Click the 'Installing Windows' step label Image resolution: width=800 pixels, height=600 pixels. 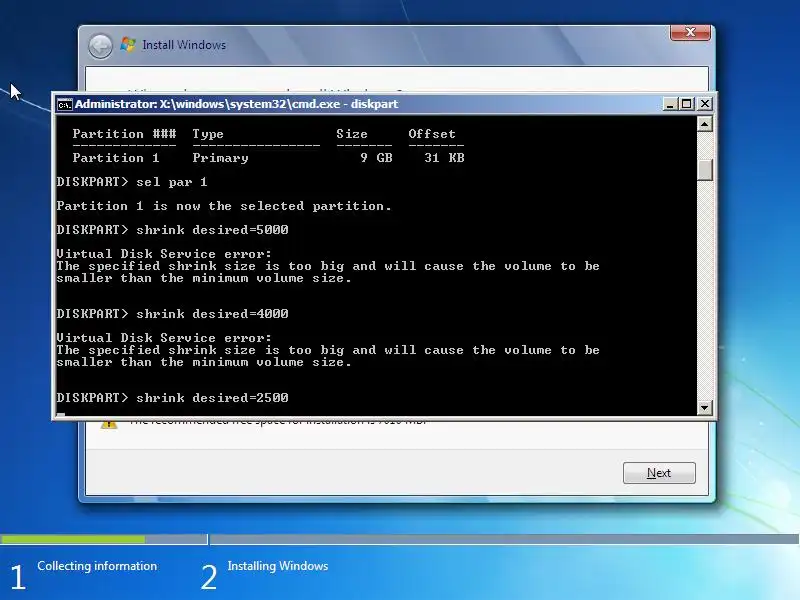(x=278, y=566)
